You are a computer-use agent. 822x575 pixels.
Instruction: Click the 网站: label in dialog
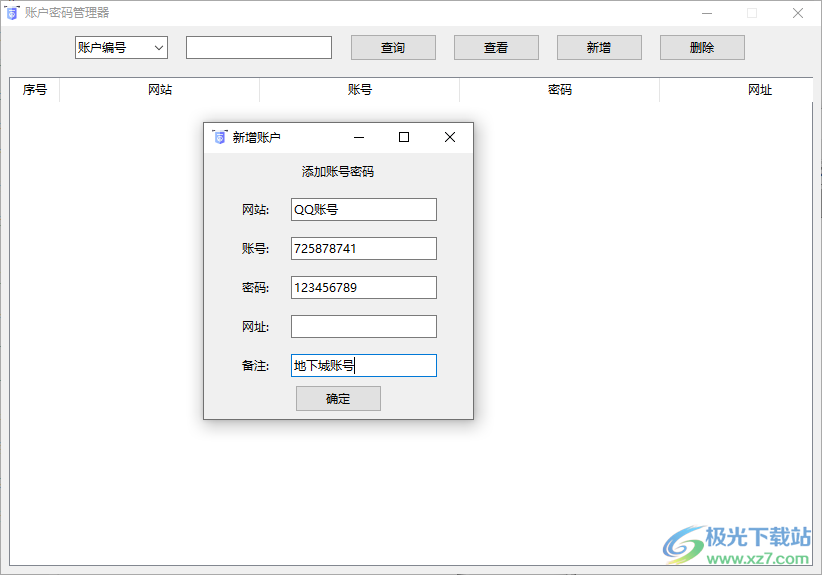tap(255, 210)
